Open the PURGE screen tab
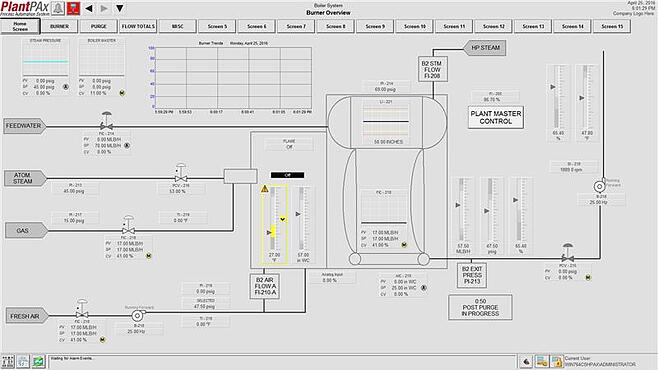 point(99,26)
